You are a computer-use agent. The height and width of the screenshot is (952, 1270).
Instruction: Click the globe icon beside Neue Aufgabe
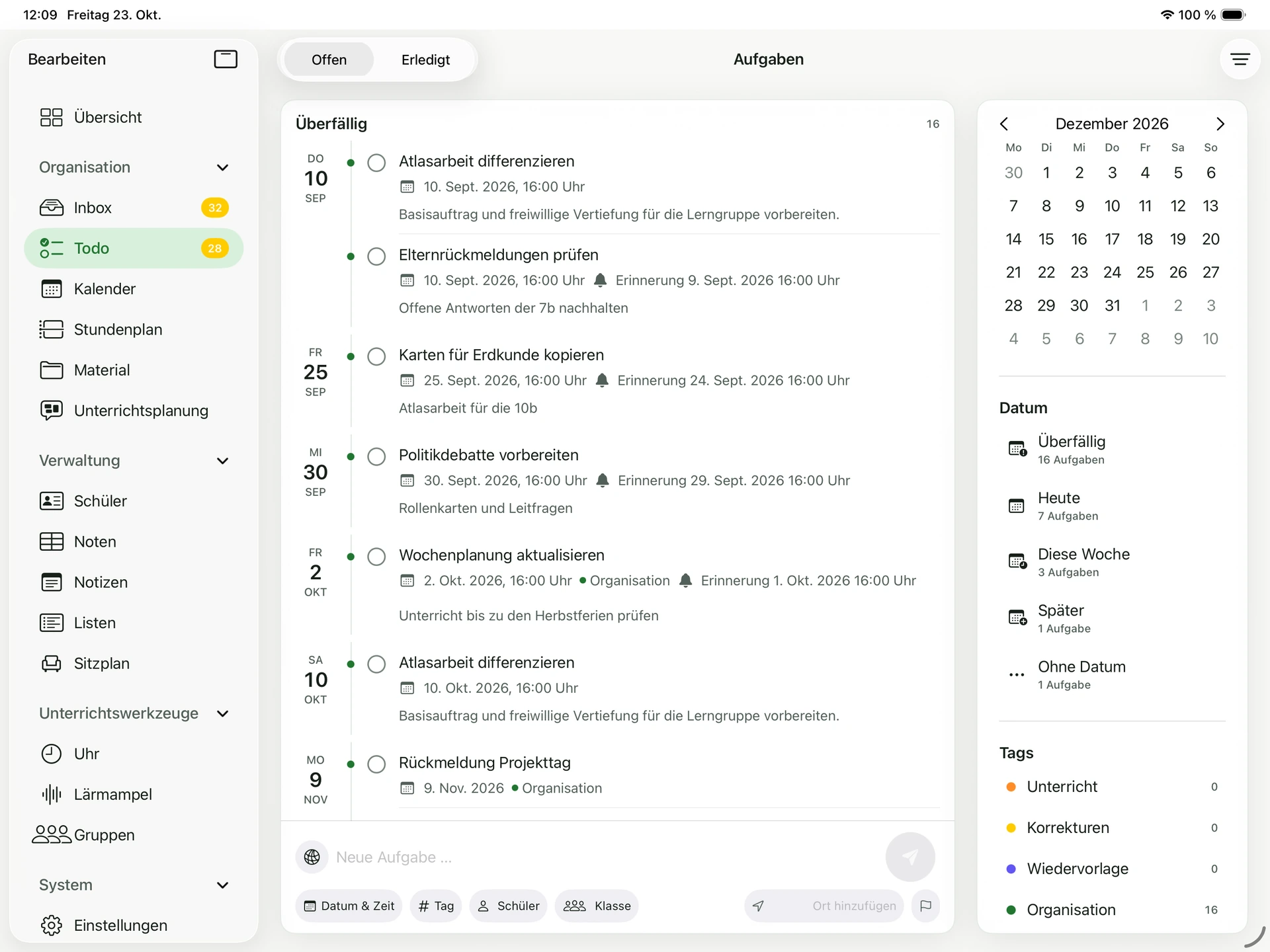312,857
